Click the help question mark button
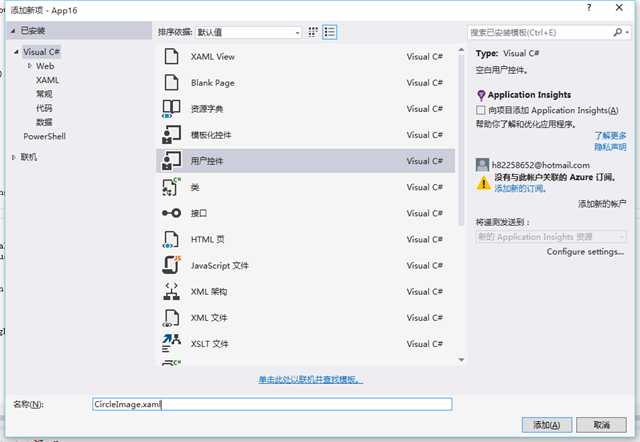This screenshot has width=640, height=442. pos(589,8)
